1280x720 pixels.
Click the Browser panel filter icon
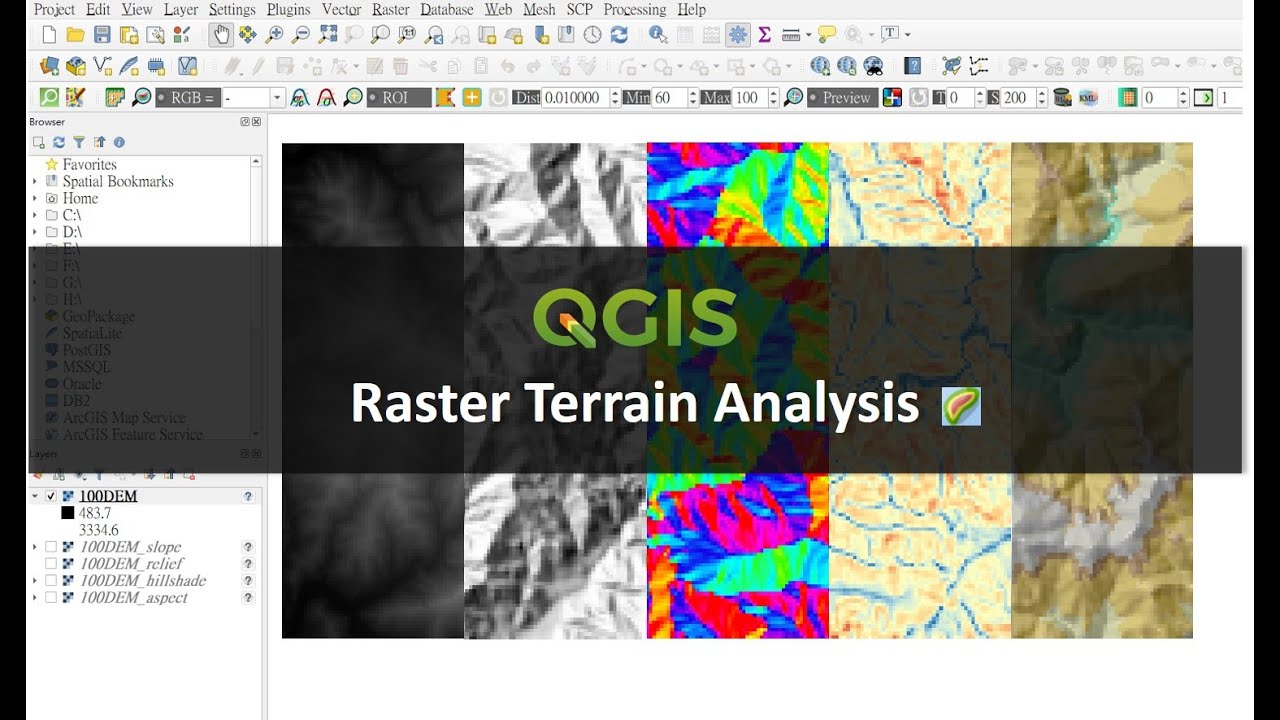tap(79, 143)
